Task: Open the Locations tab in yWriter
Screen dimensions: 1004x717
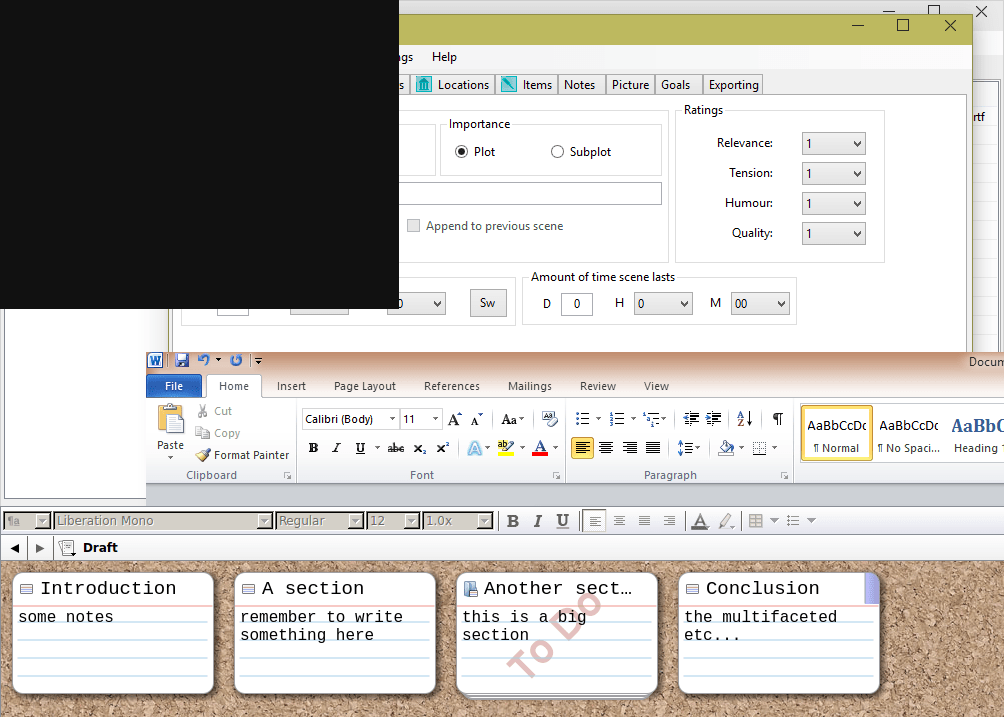Action: tap(453, 85)
